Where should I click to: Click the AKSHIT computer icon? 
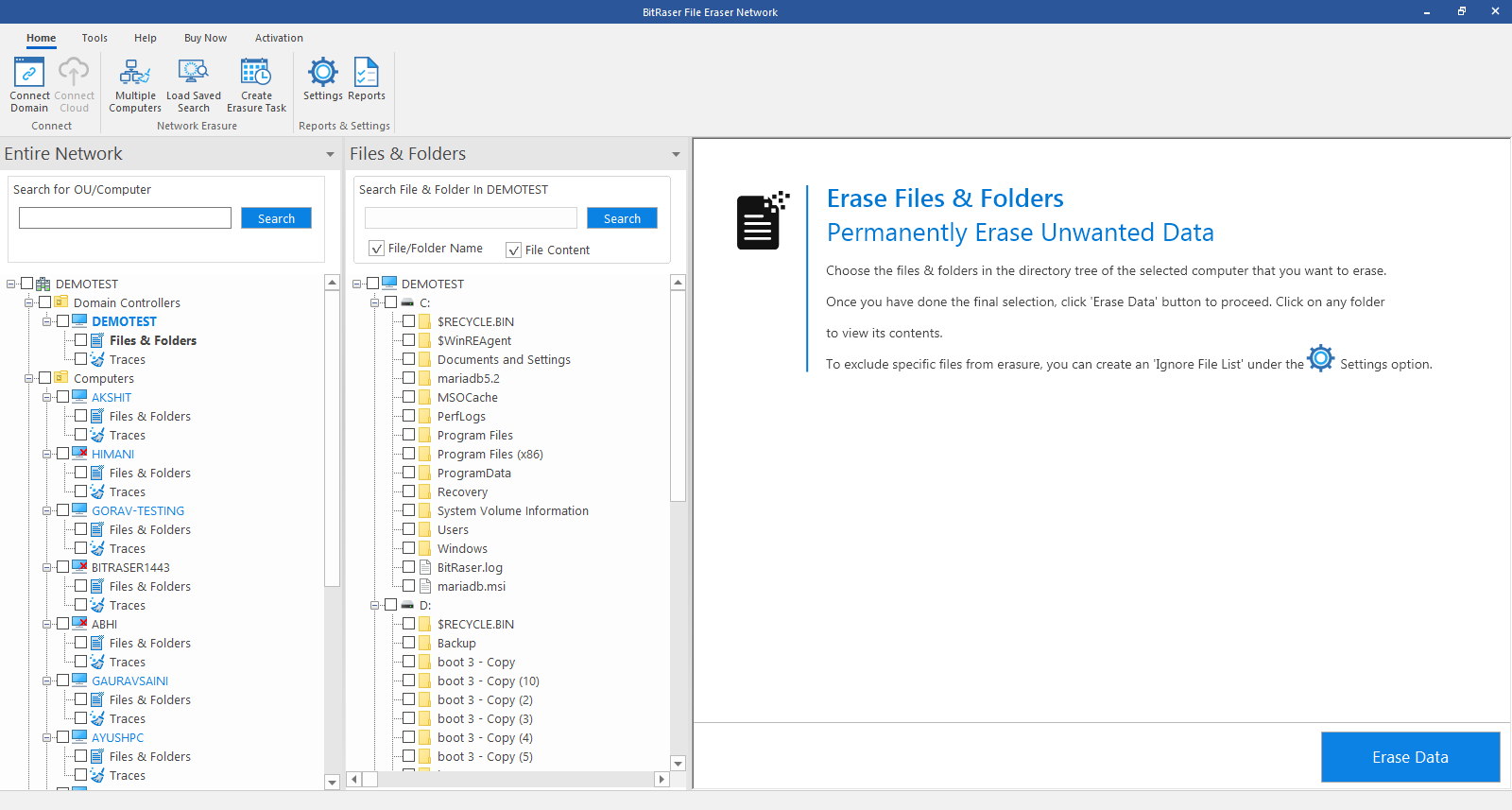tap(79, 397)
